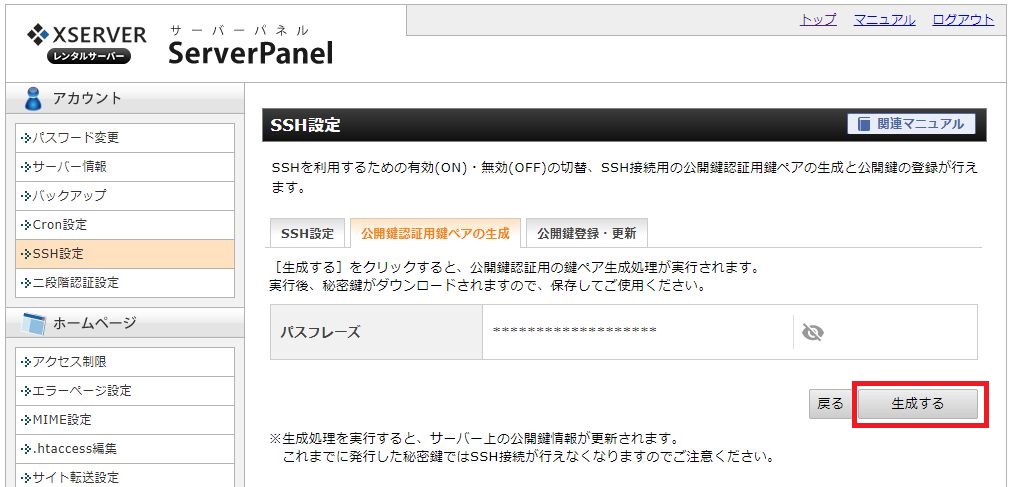Click the ServerPanel title logo
Image resolution: width=1016 pixels, height=487 pixels.
(251, 52)
